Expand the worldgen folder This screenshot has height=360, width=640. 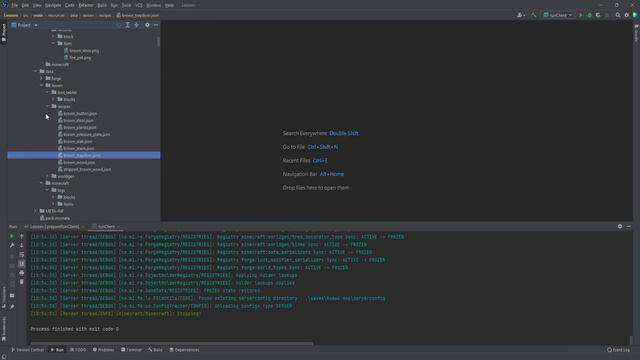tap(47, 176)
